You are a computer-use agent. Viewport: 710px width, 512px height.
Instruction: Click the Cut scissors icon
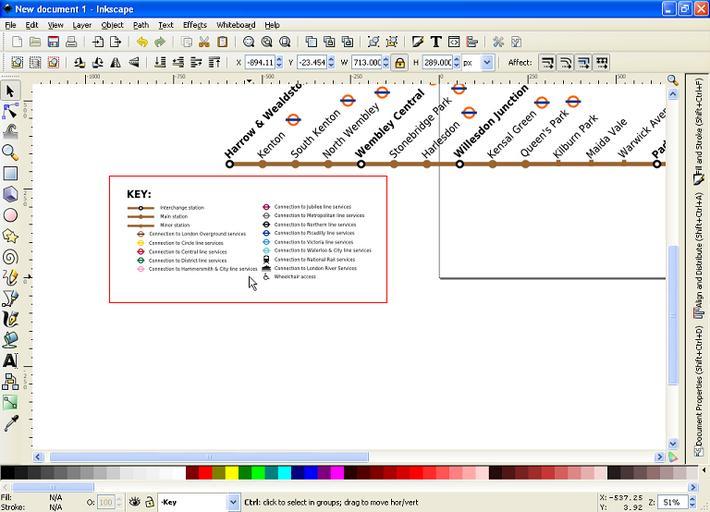point(204,42)
